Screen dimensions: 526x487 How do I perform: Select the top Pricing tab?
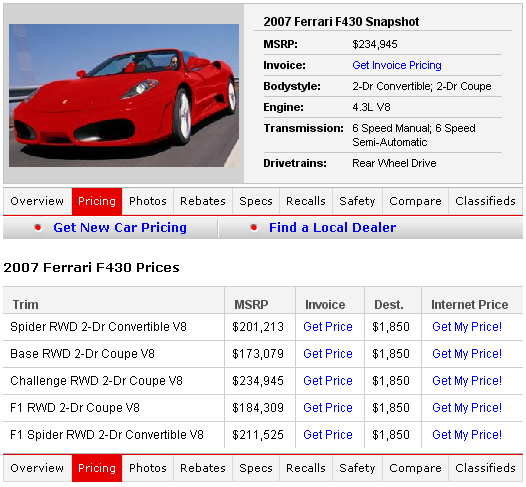pos(97,201)
